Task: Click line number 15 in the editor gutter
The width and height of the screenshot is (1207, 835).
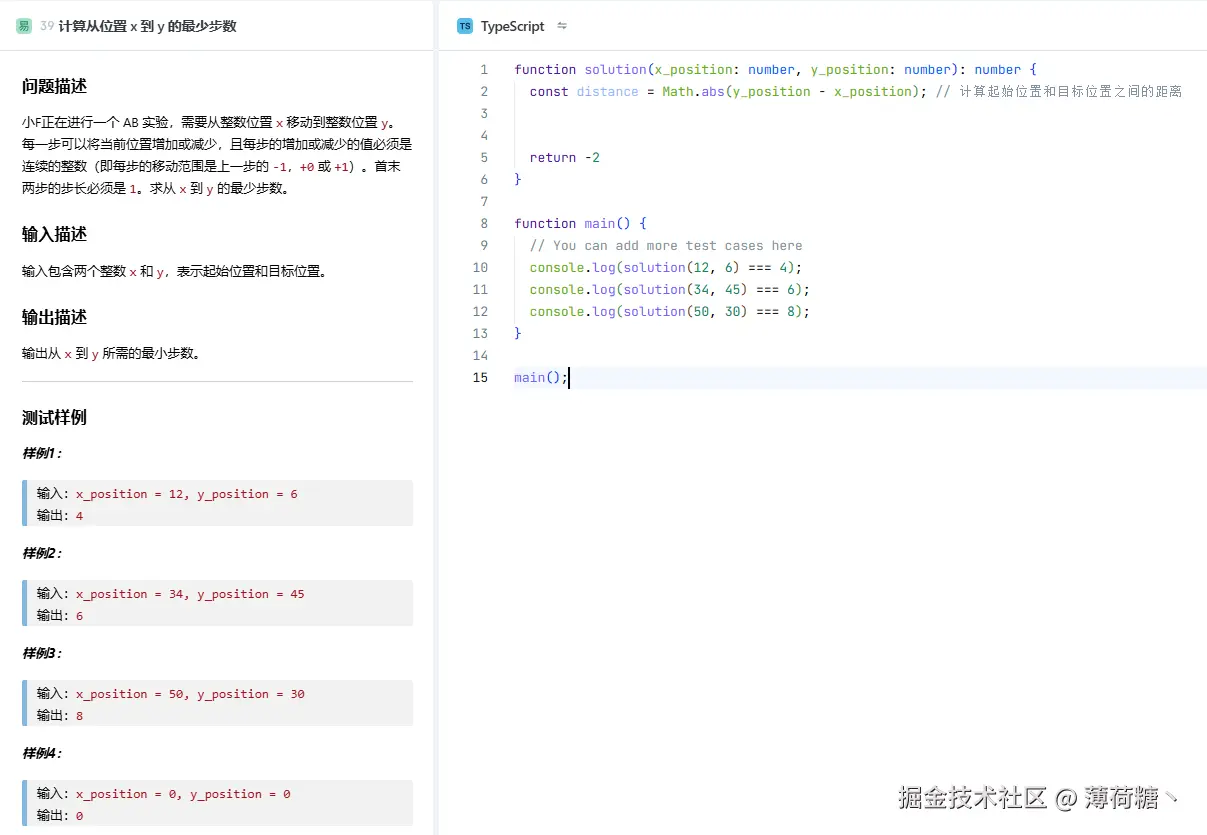Action: 480,377
